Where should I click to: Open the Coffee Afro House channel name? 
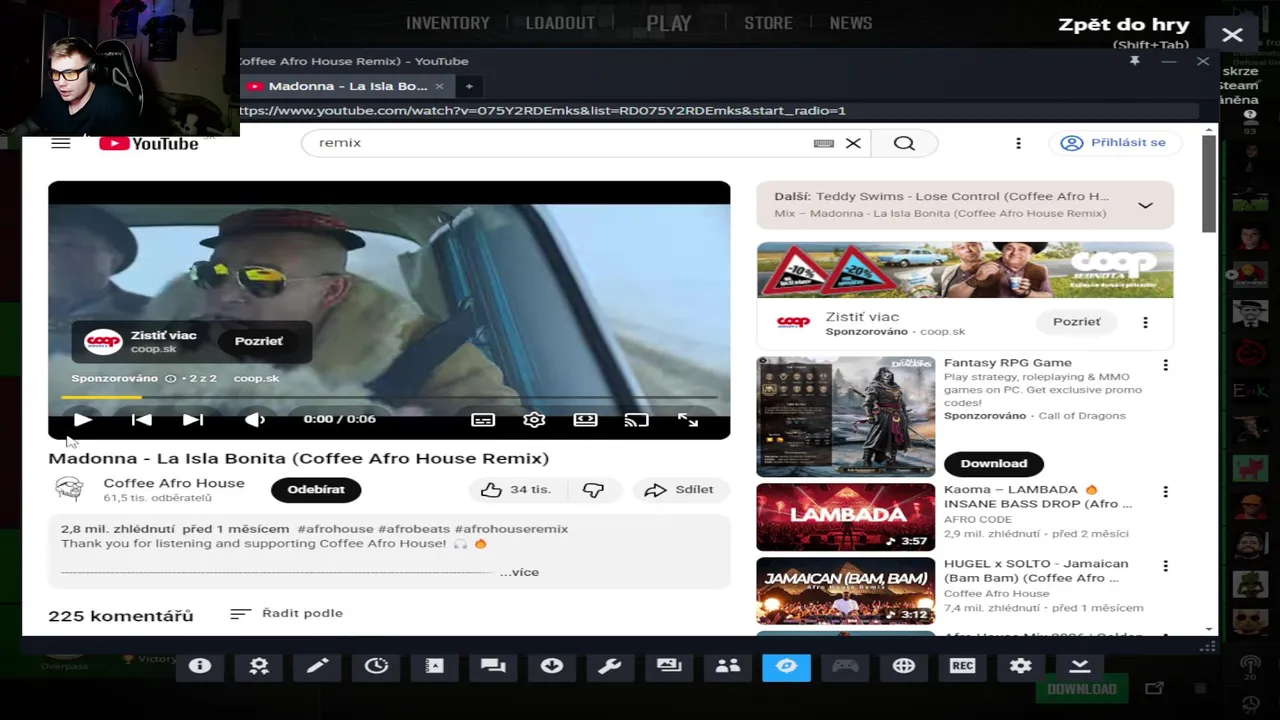point(174,483)
